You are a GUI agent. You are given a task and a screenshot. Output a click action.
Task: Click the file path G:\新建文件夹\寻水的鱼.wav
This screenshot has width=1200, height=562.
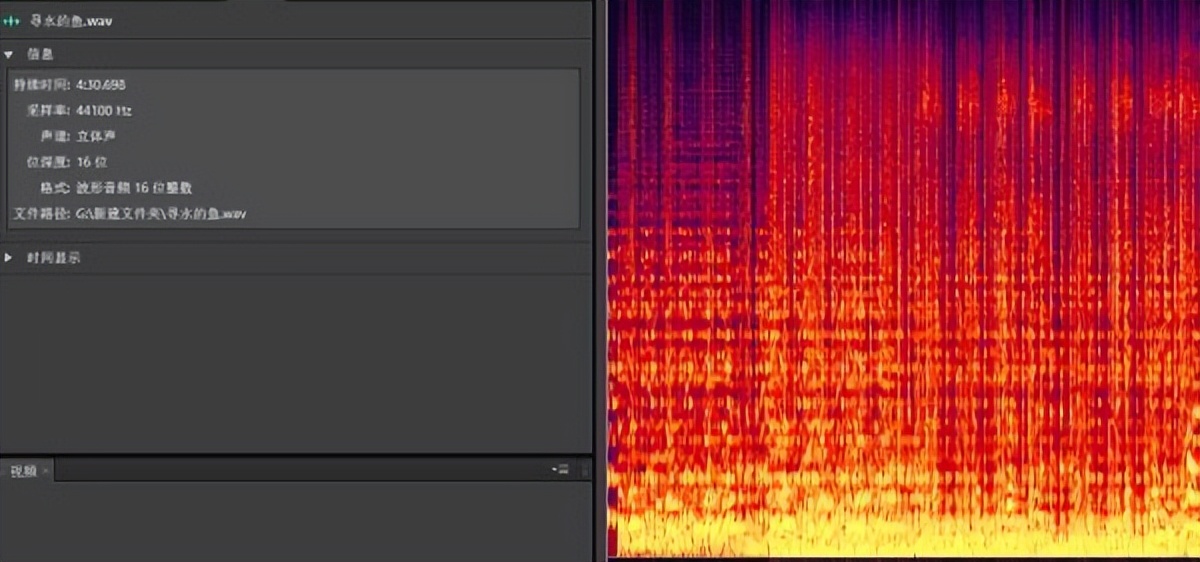pyautogui.click(x=161, y=214)
